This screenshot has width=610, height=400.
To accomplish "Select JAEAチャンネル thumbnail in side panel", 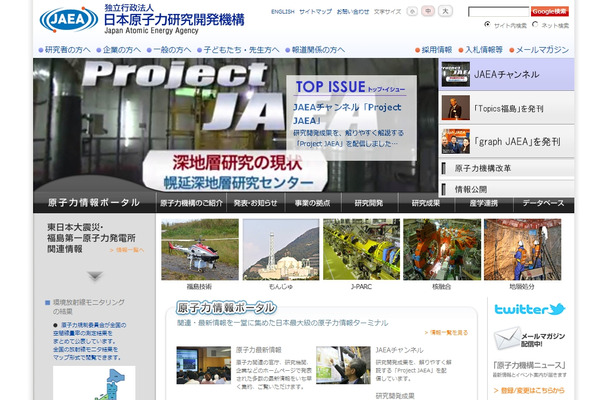I will 456,74.
